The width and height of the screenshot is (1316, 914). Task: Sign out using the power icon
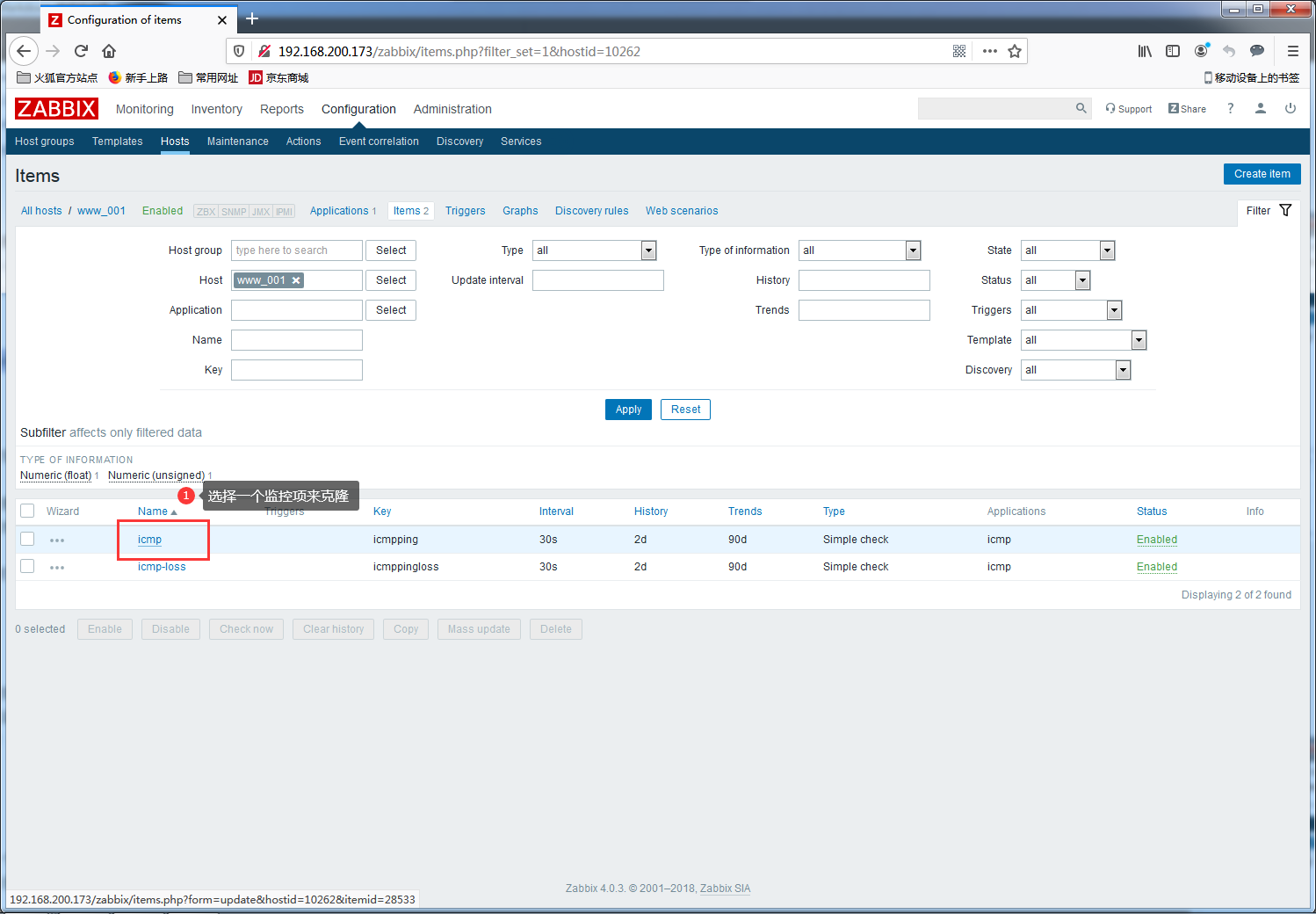[x=1291, y=108]
